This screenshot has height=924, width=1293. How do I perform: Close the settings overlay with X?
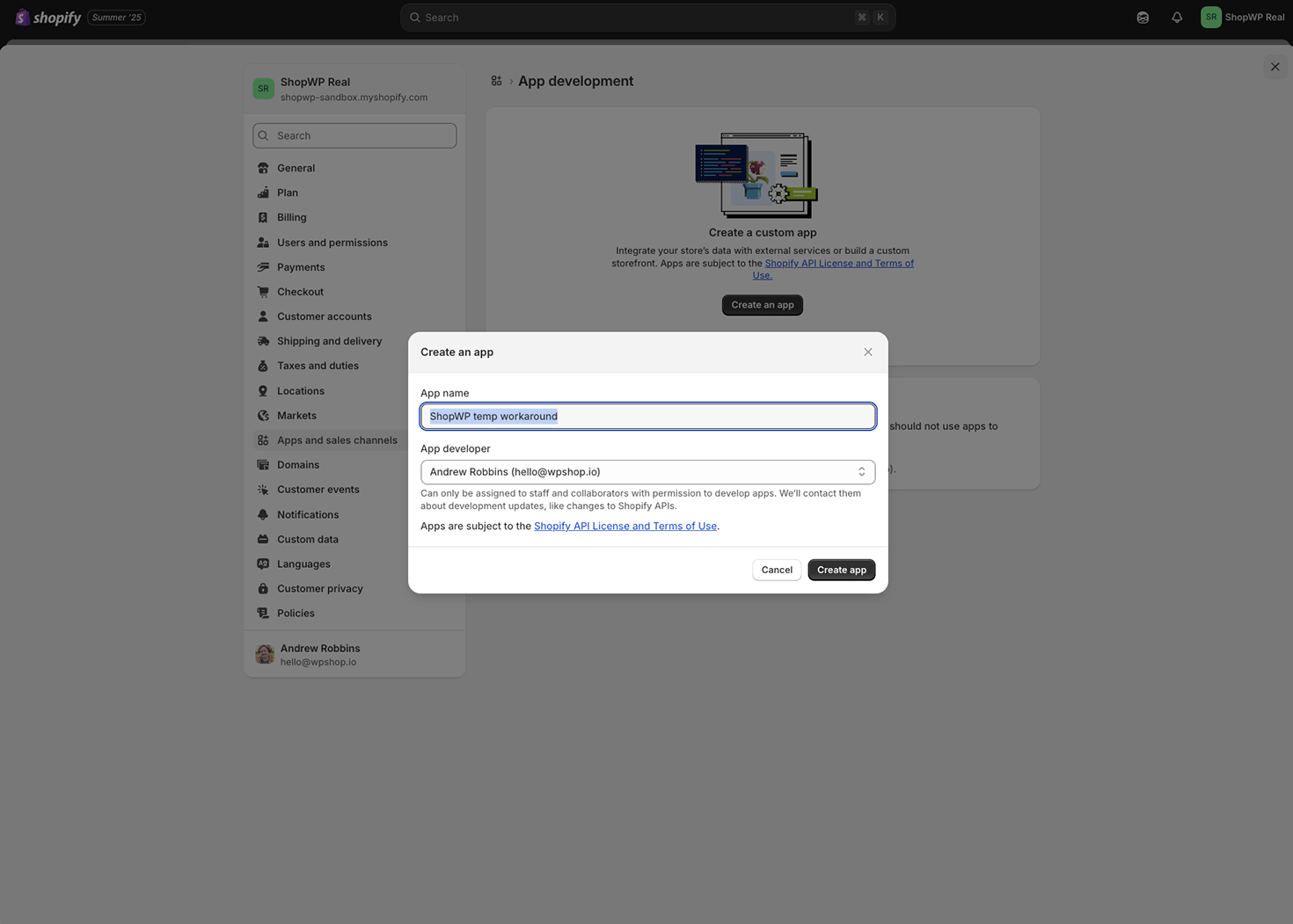[1275, 67]
